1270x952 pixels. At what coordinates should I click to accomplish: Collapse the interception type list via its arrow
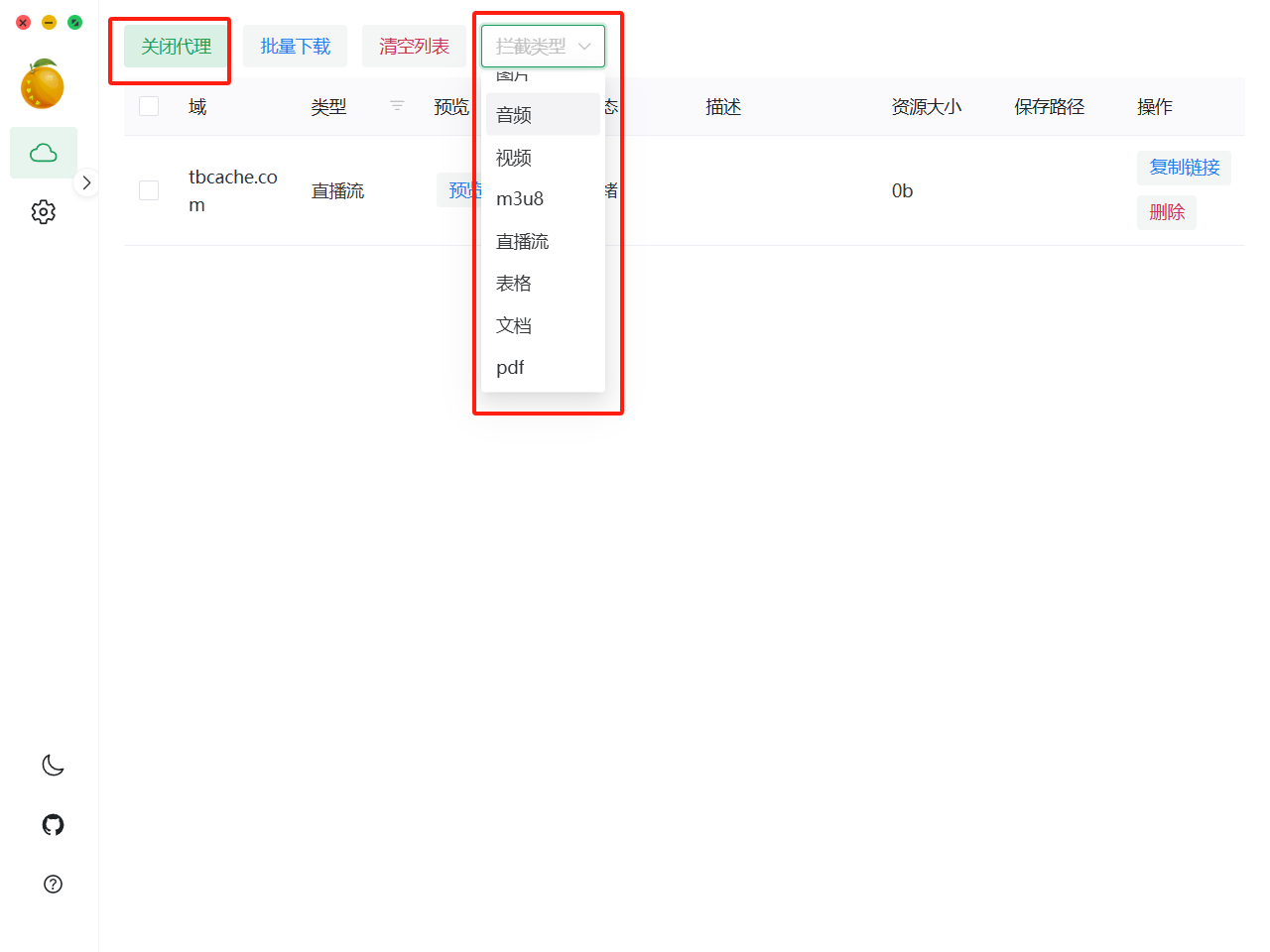(x=584, y=46)
